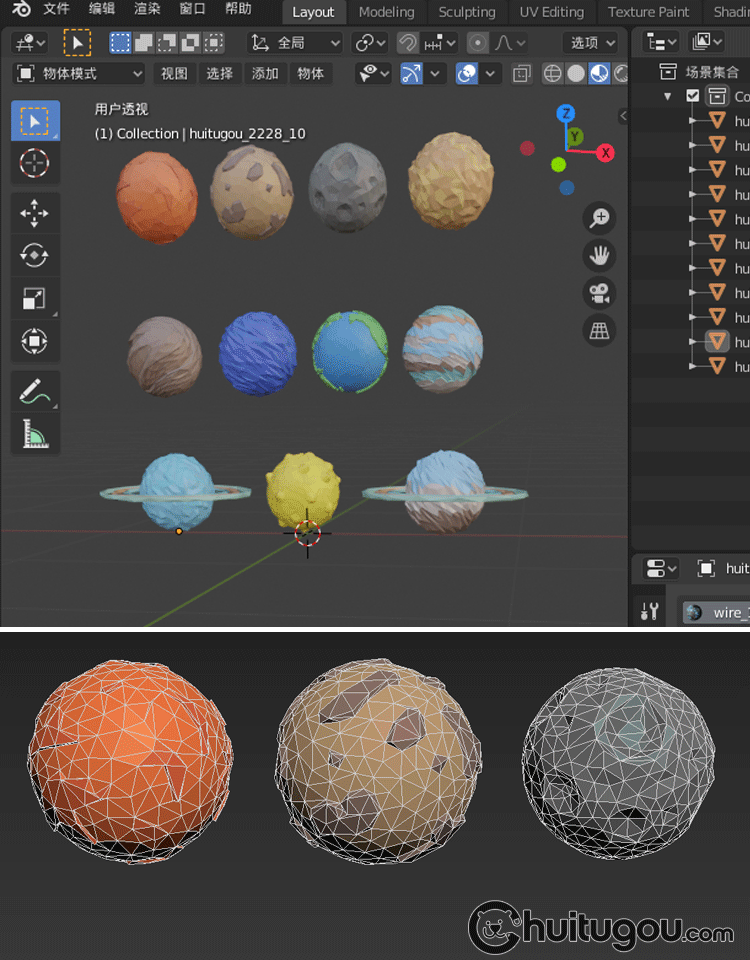Activate the Move tool

pos(35,213)
